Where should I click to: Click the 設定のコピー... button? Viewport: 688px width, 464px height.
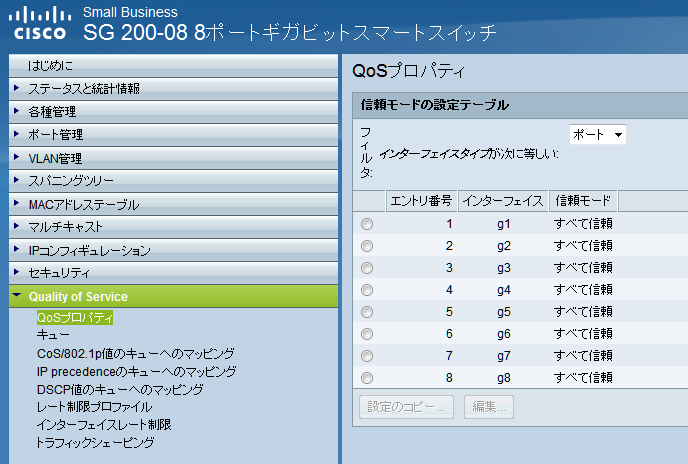pos(406,407)
